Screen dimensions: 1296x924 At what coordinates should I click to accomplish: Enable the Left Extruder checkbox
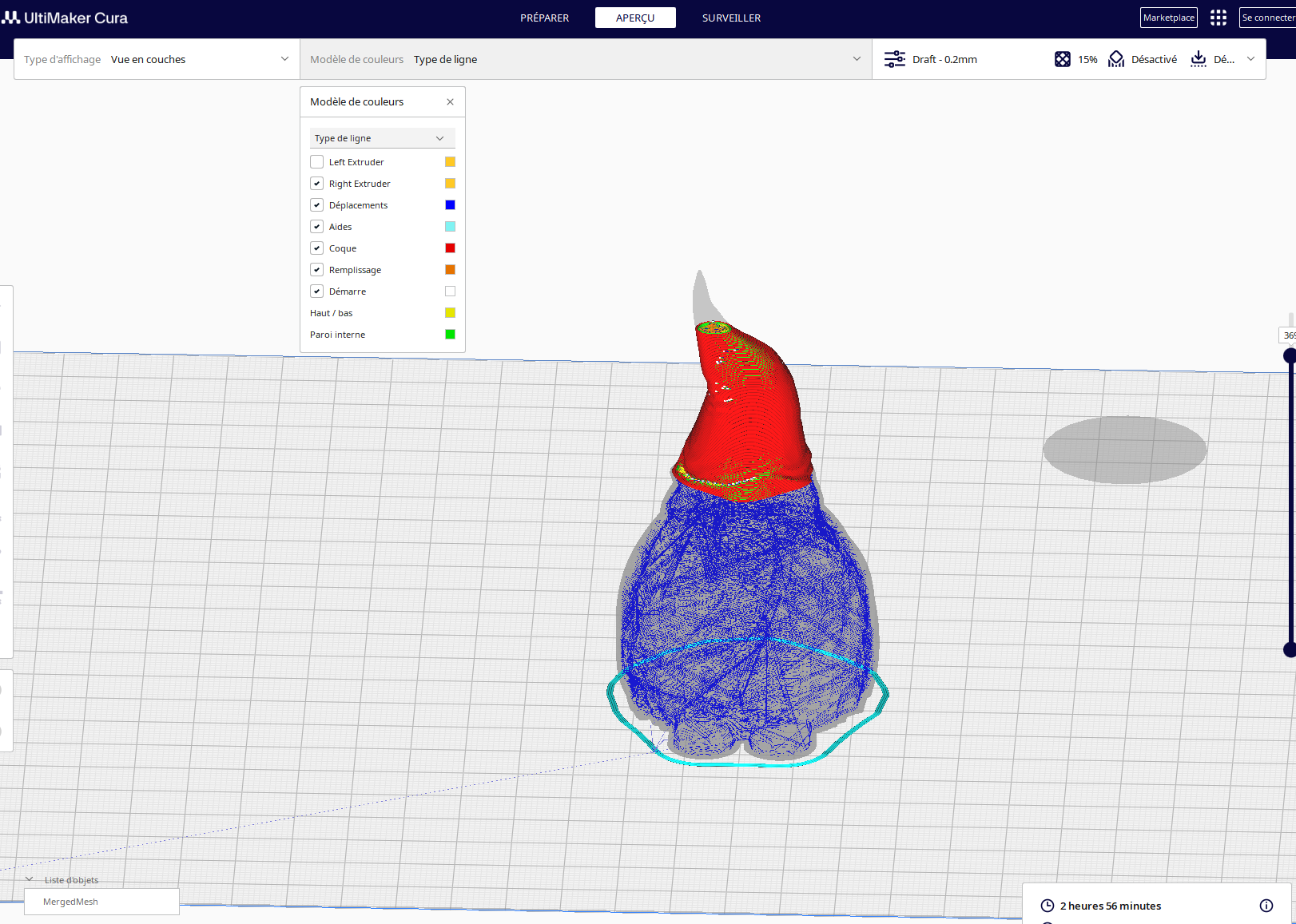click(317, 162)
